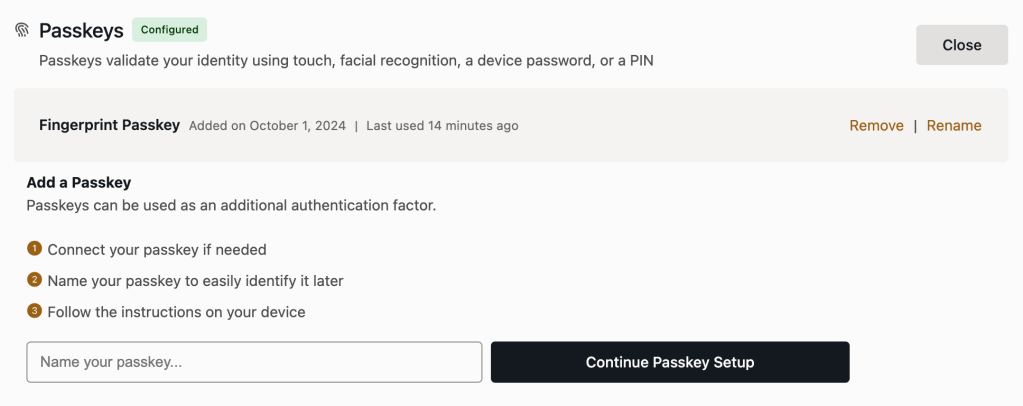Click Continue Passkey Setup
1023x406 pixels.
coord(670,362)
